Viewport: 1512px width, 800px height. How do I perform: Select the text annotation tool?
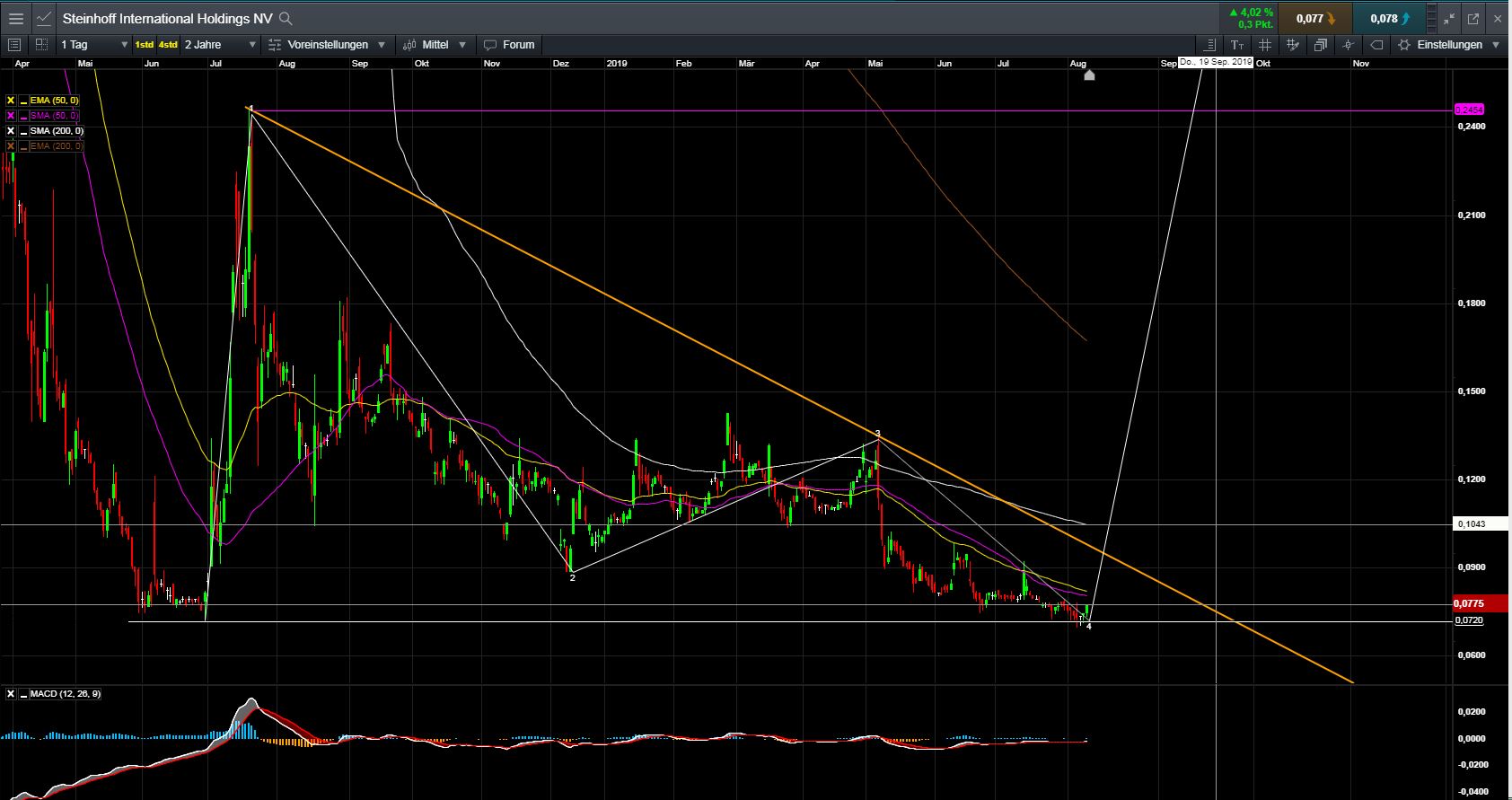tap(1237, 44)
